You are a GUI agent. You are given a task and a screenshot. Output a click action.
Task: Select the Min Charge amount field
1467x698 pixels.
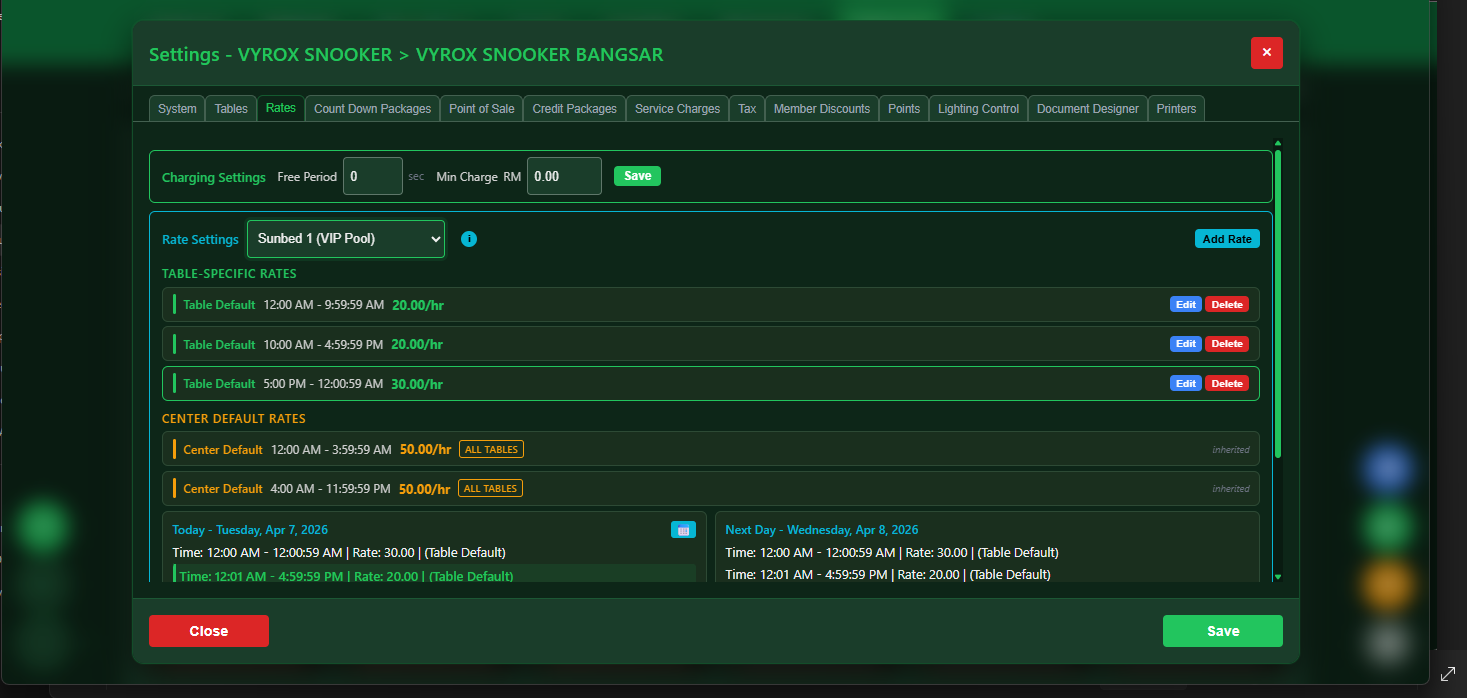(x=564, y=175)
